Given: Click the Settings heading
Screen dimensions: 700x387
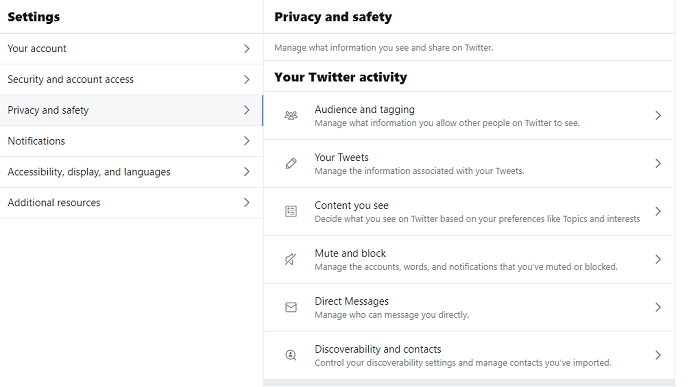Looking at the screenshot, I should tap(33, 17).
